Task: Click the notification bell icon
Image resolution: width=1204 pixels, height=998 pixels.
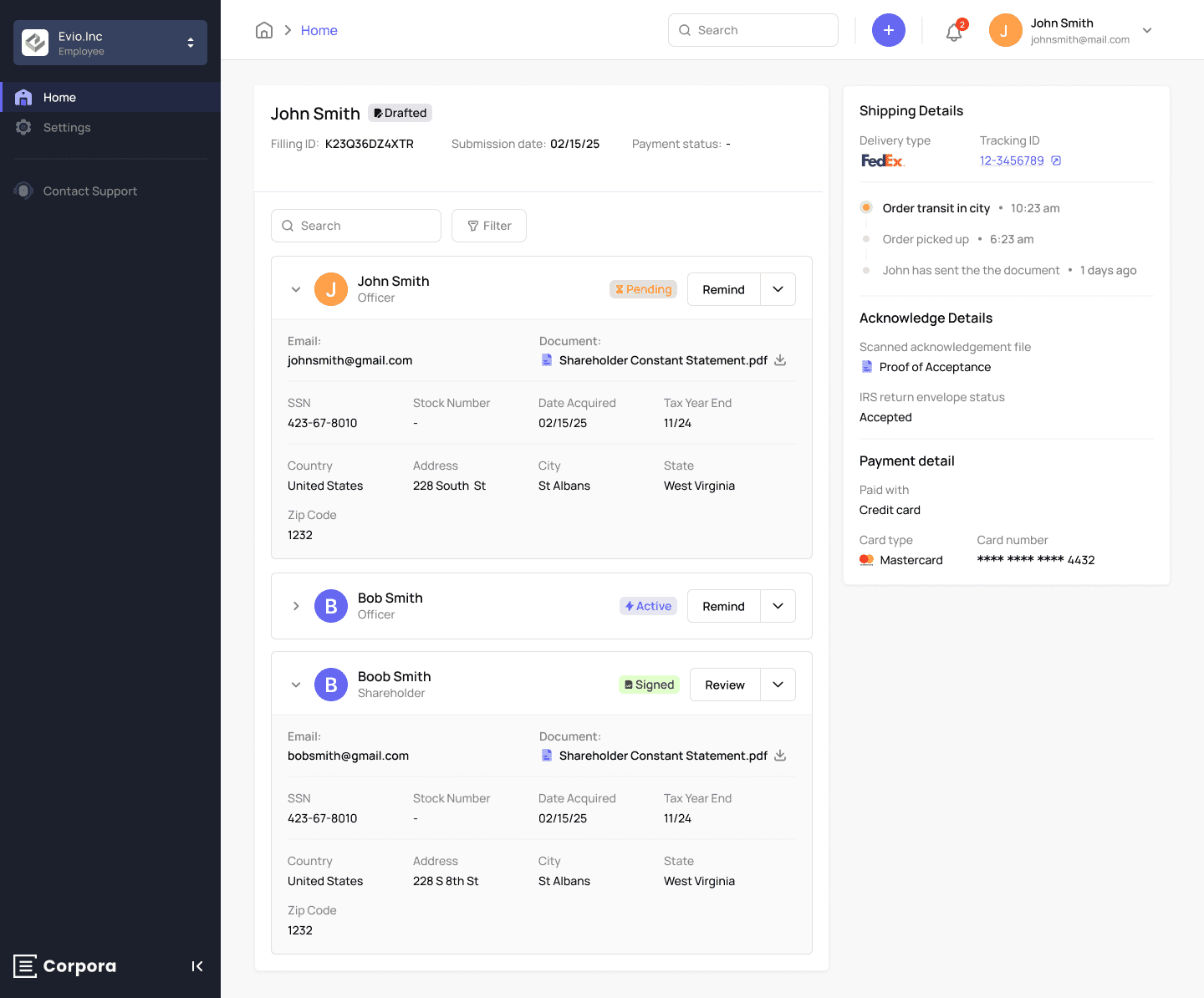Action: 953,32
